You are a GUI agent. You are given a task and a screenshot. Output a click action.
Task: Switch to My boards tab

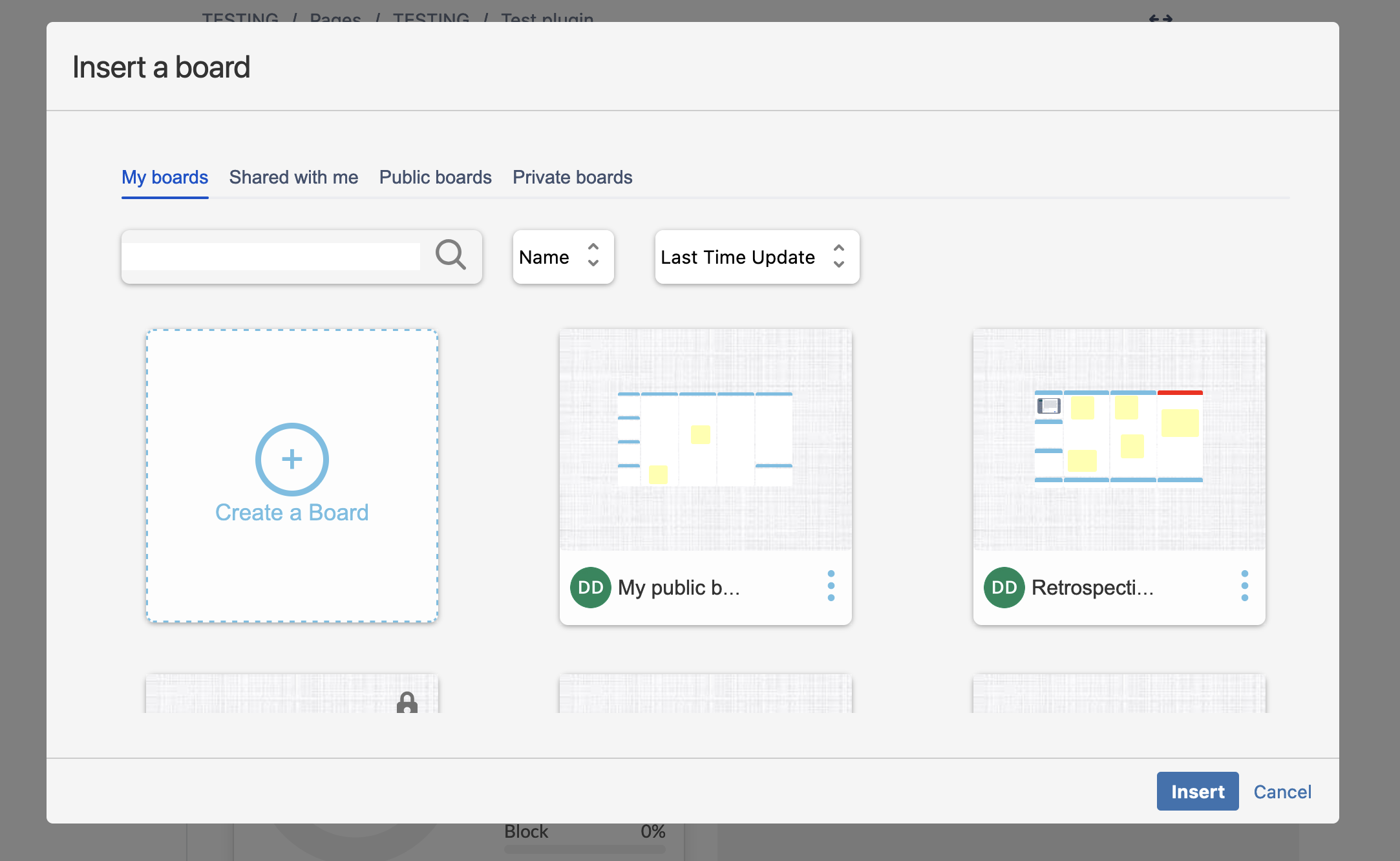pyautogui.click(x=165, y=177)
